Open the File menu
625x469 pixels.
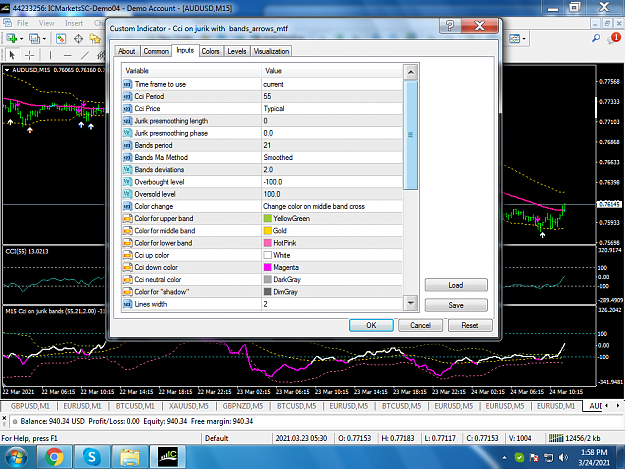tap(22, 23)
